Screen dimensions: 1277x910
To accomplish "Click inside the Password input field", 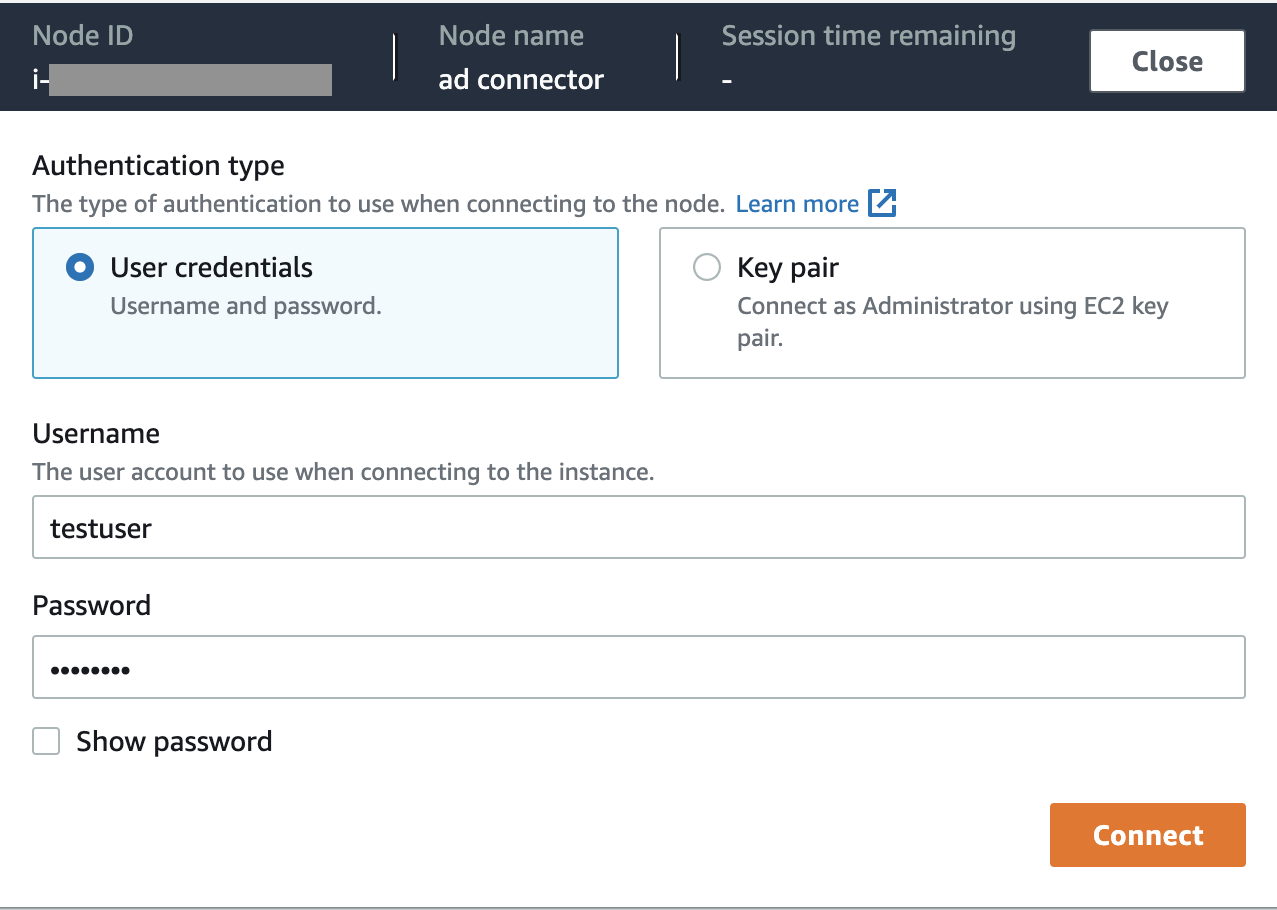I will point(638,667).
